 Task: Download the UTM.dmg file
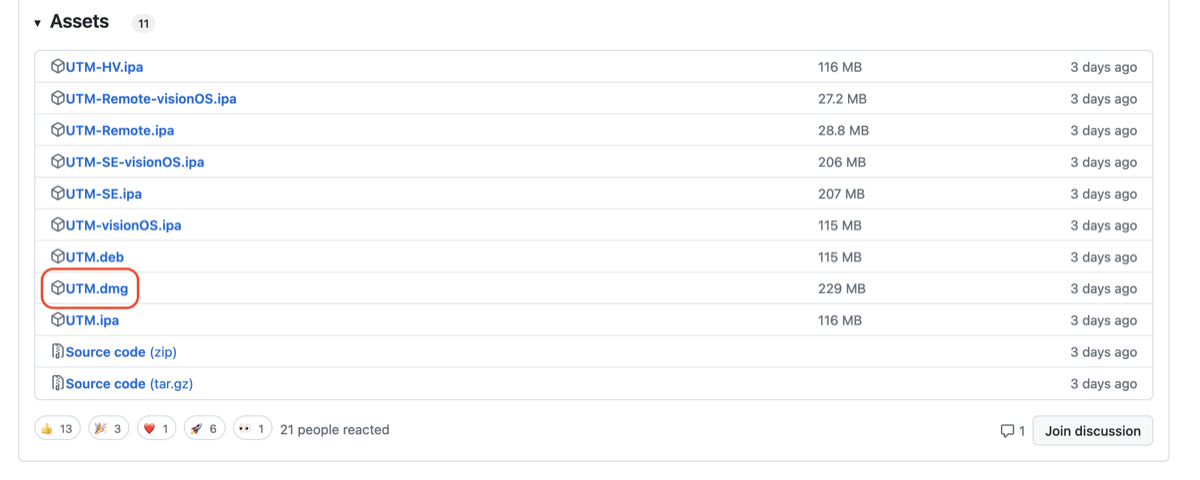coord(97,289)
